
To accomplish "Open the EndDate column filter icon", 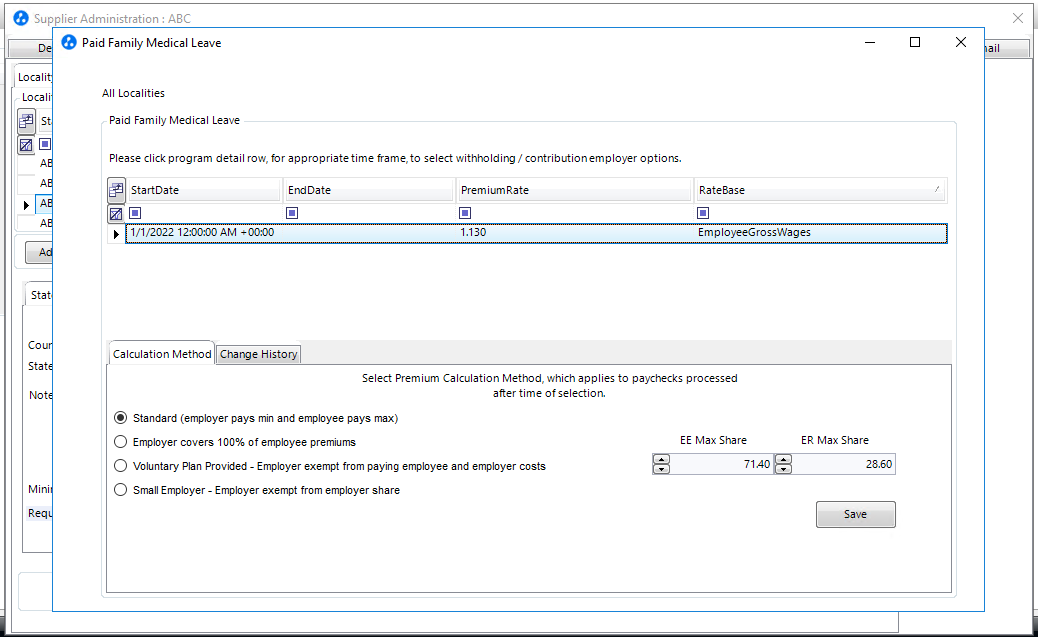I will coord(292,213).
